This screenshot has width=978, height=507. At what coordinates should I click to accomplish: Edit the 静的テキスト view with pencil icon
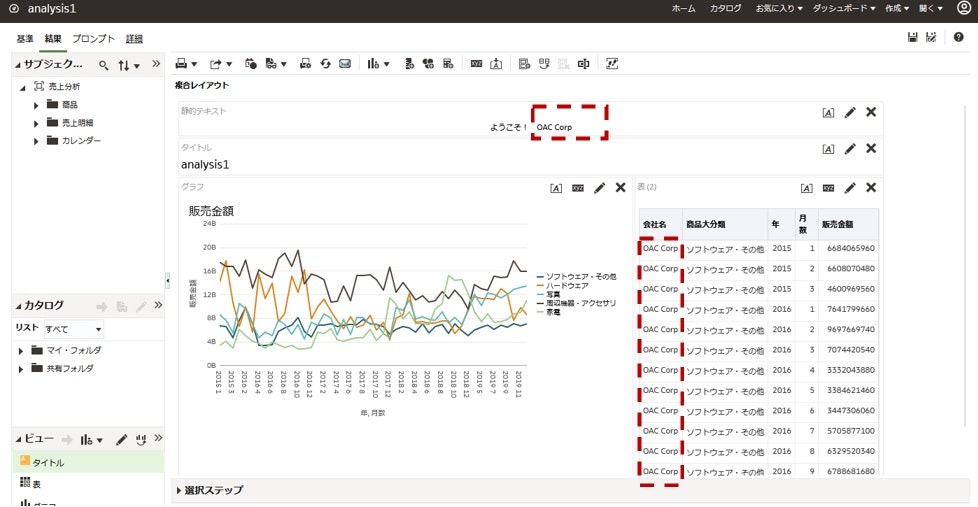[850, 112]
